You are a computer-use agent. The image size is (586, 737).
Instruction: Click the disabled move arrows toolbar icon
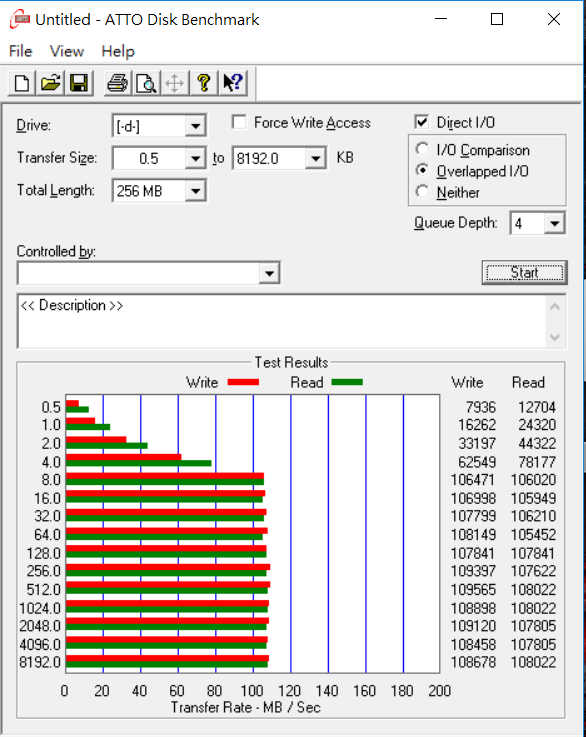click(175, 84)
